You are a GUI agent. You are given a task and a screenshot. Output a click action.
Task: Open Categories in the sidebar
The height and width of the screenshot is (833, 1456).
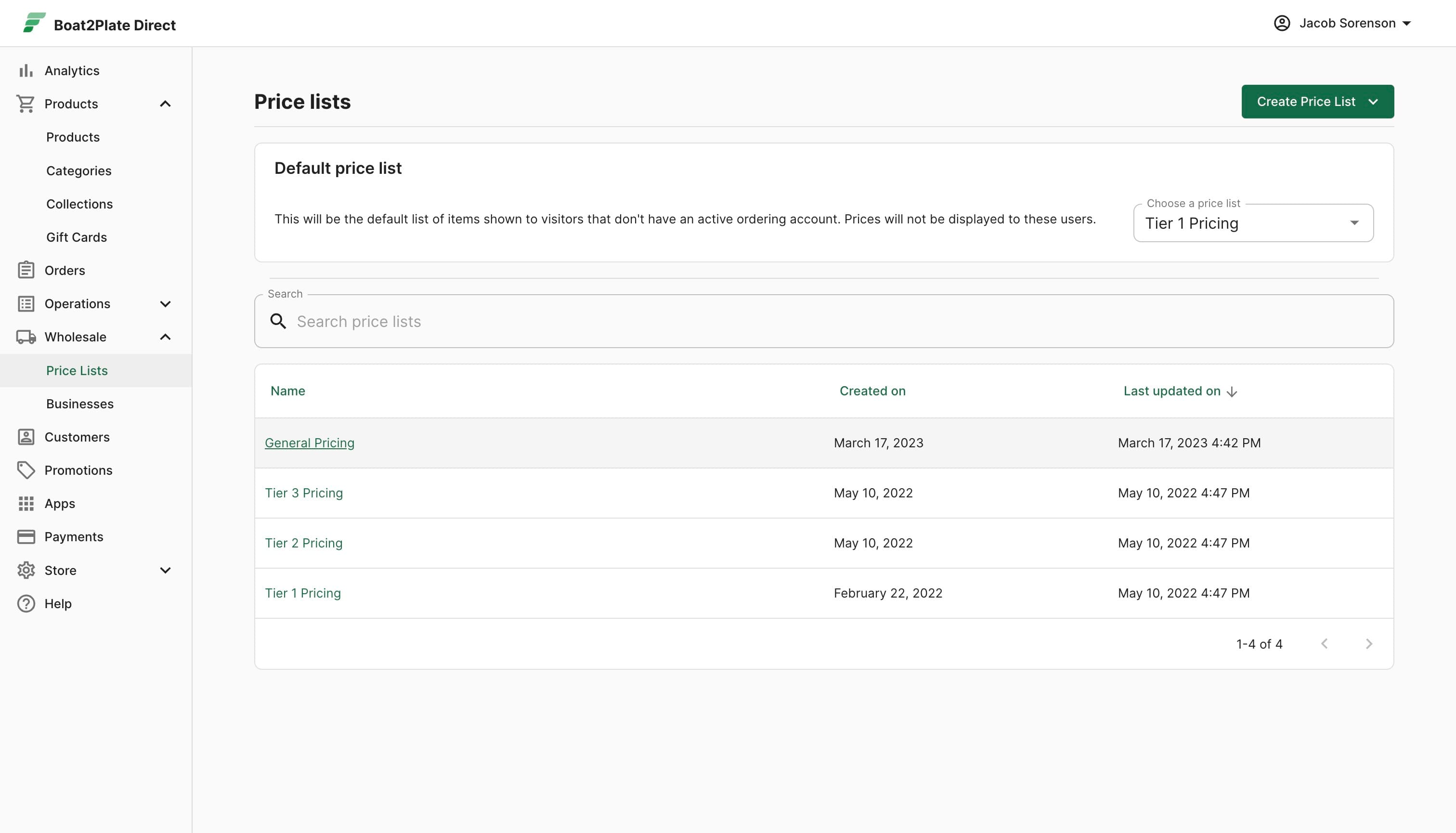[79, 170]
